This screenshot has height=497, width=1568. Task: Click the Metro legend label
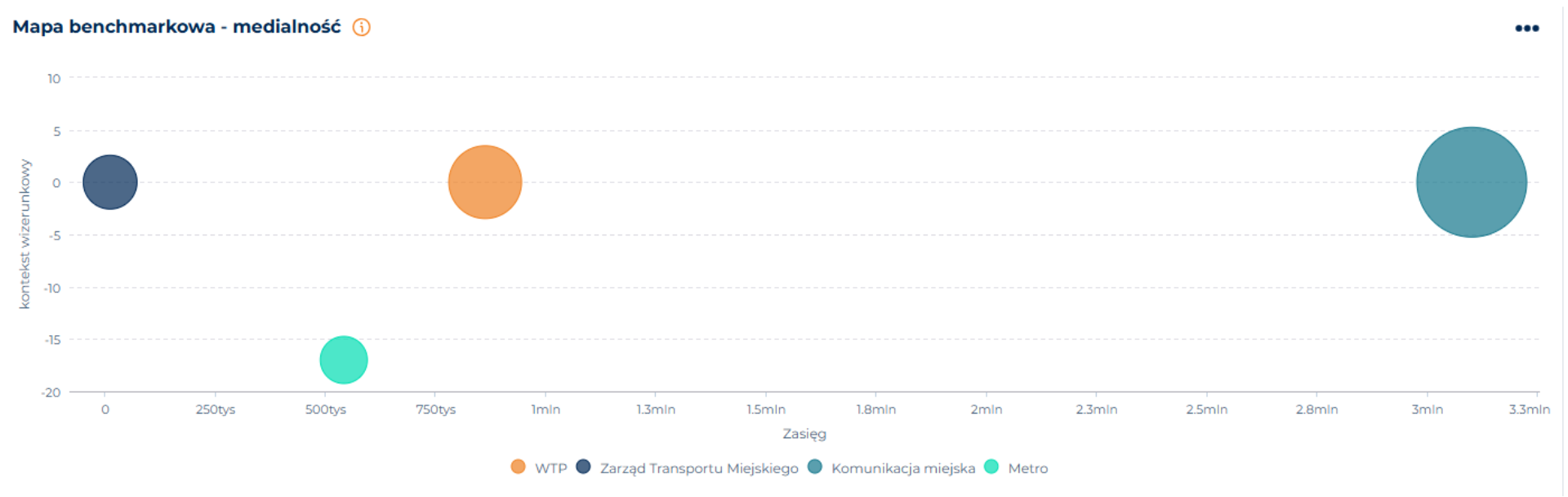point(1027,468)
